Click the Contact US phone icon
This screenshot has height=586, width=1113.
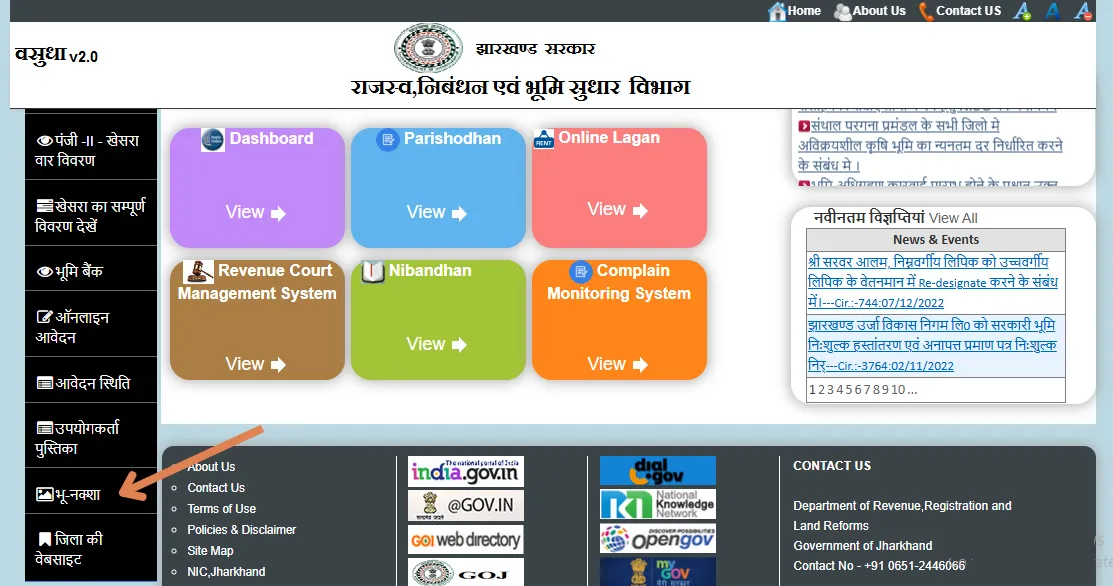(926, 11)
